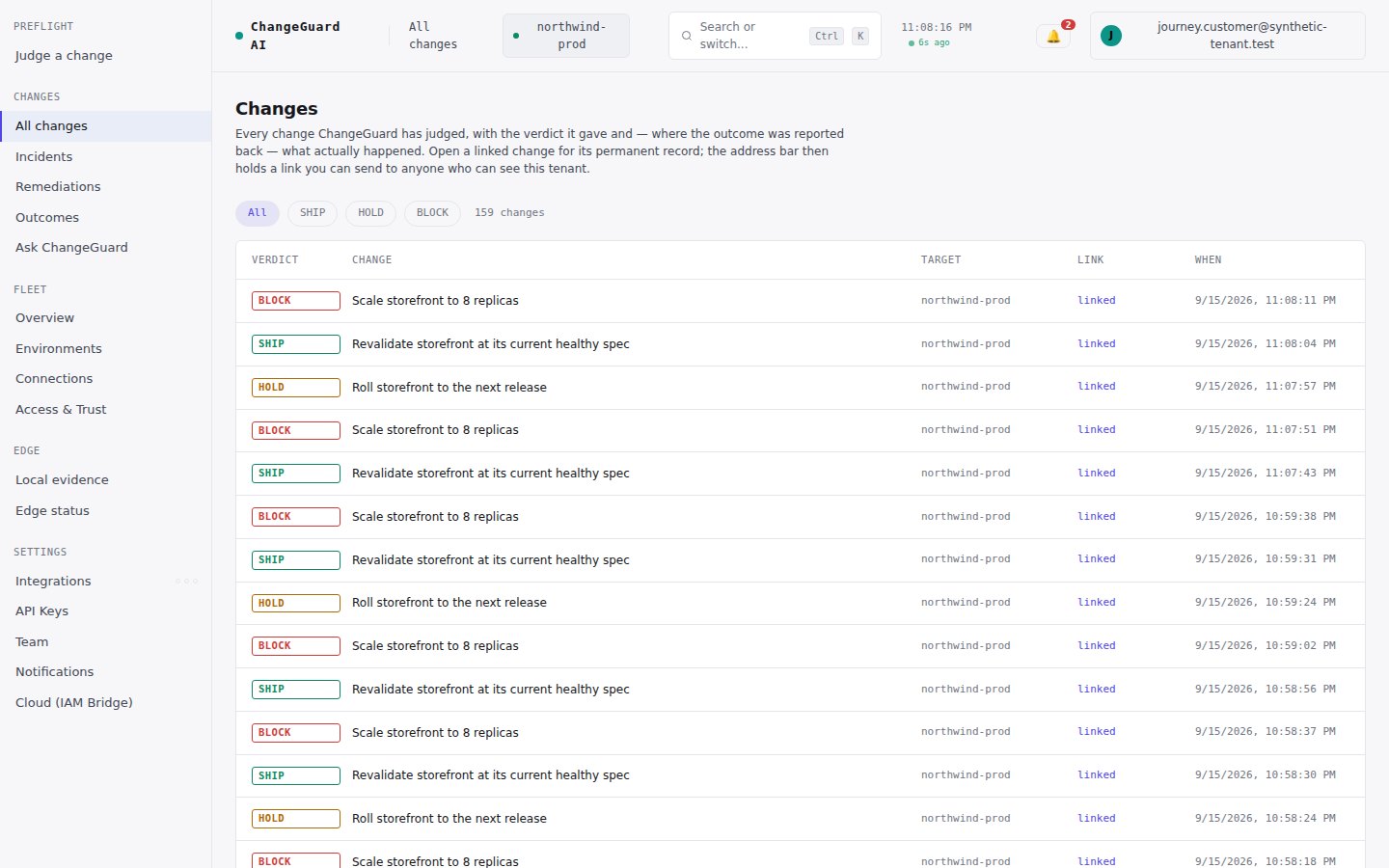Screen dimensions: 1389x868
Task: Open linked record for 11:07:57 PM change
Action: point(1096,387)
